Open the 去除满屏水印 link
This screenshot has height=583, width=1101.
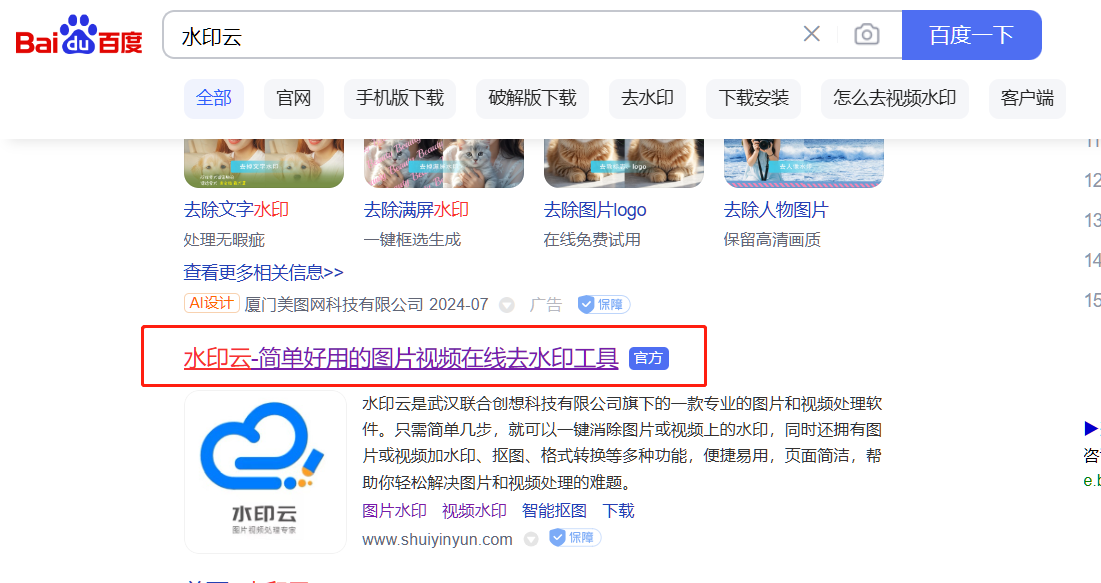(416, 209)
